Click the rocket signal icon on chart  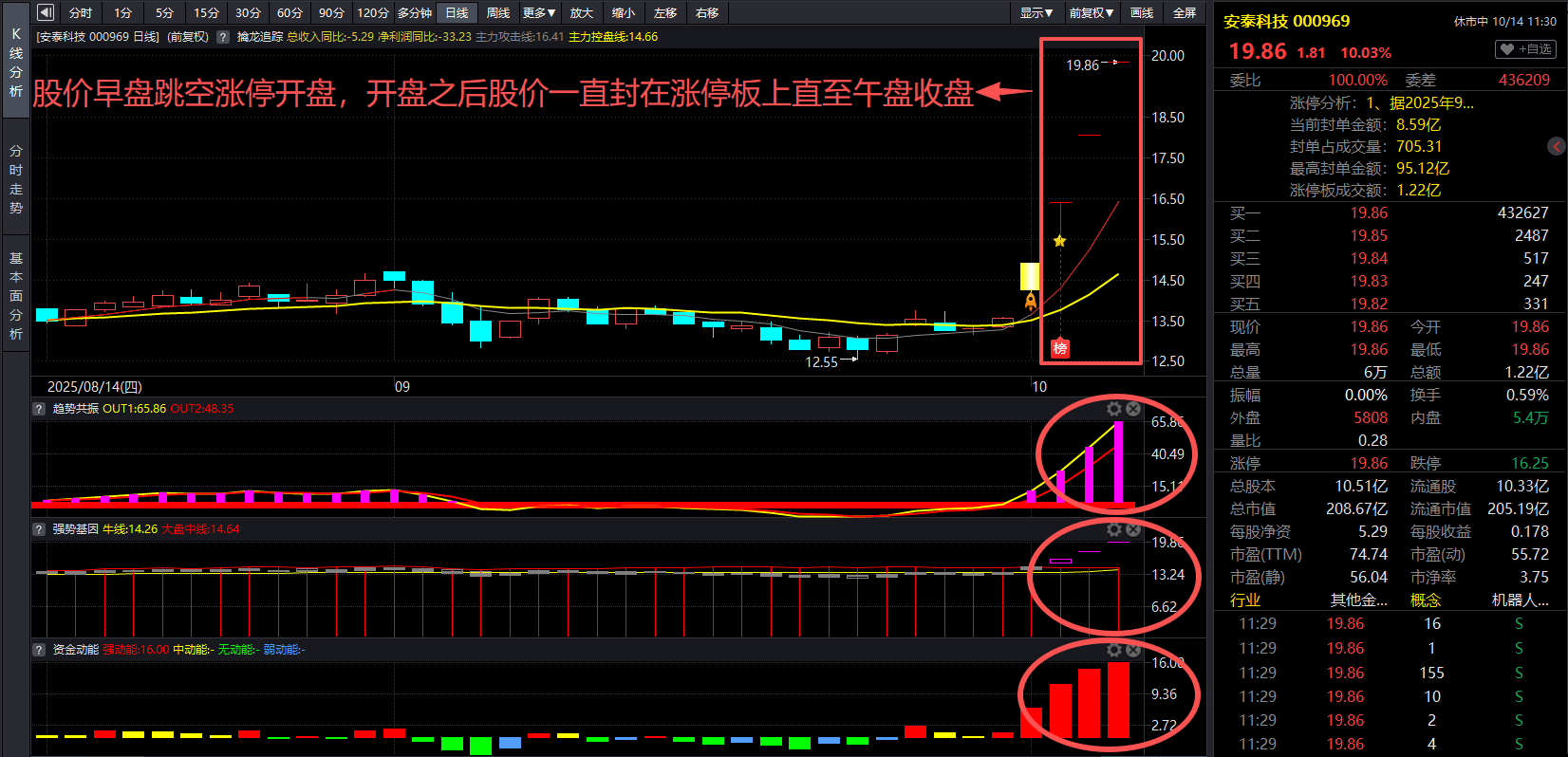click(x=1031, y=302)
